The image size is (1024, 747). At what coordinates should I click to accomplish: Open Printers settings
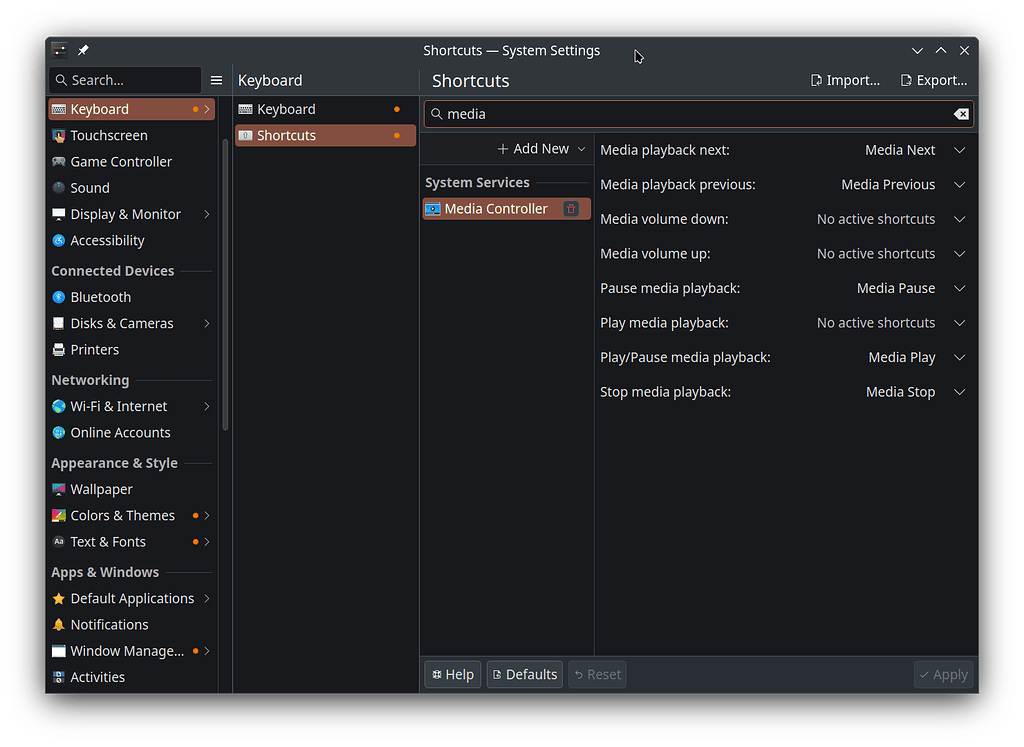click(x=96, y=349)
